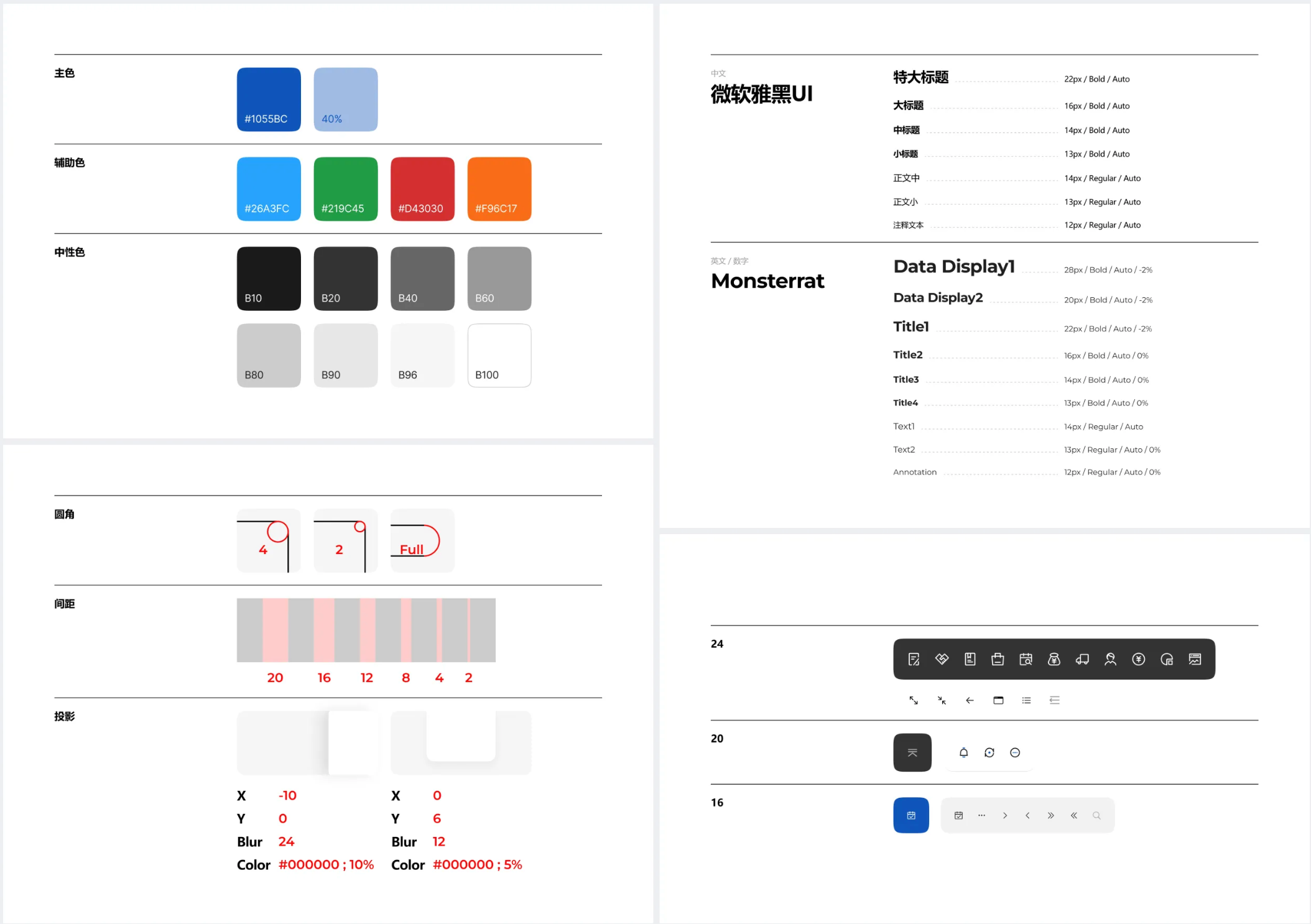This screenshot has height=924, width=1311.
Task: Click the double left chevron icon
Action: (x=1073, y=815)
